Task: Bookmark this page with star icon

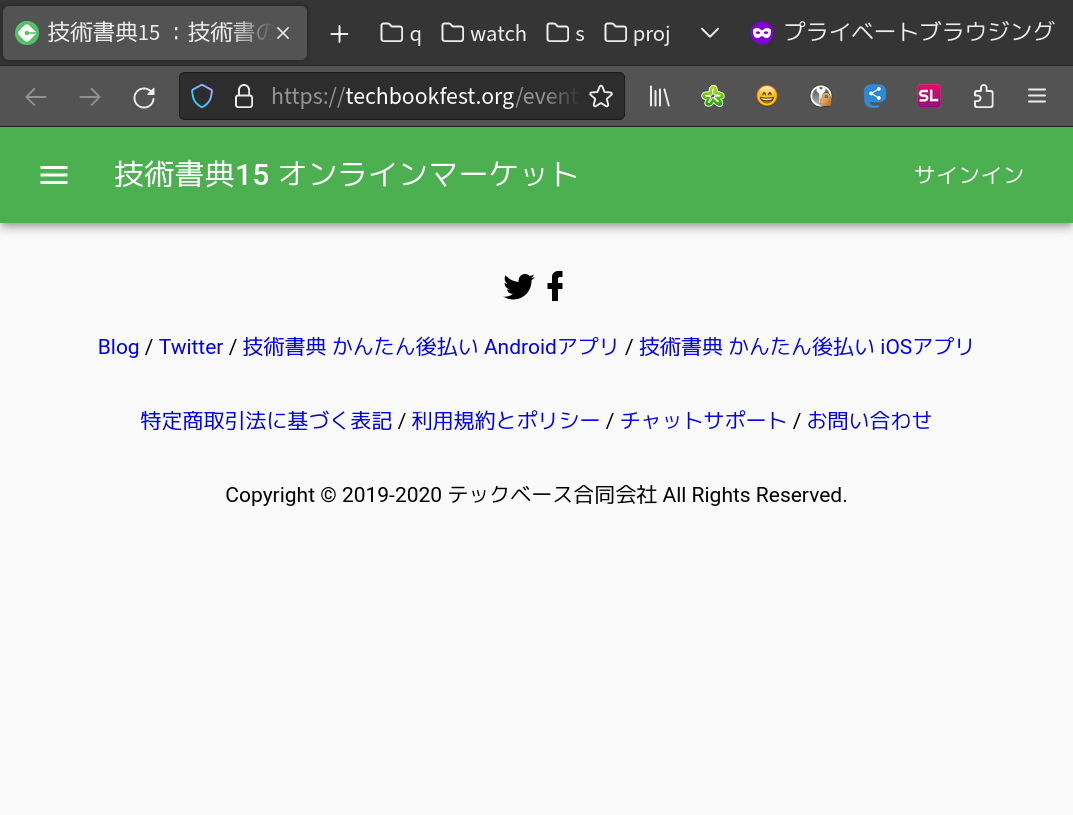Action: [601, 96]
